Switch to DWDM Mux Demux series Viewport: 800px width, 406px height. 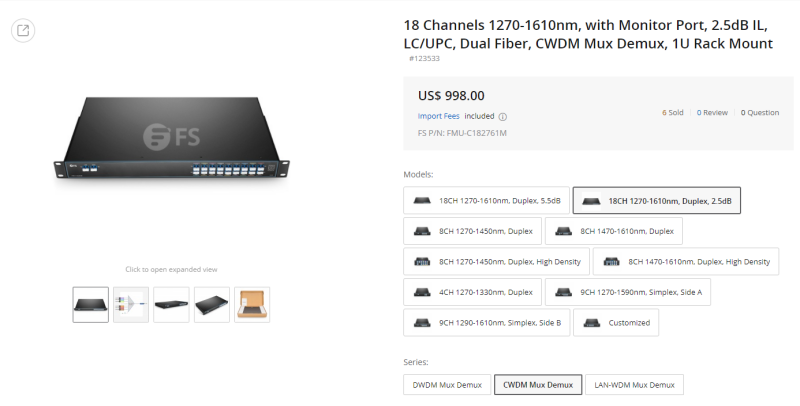[447, 385]
